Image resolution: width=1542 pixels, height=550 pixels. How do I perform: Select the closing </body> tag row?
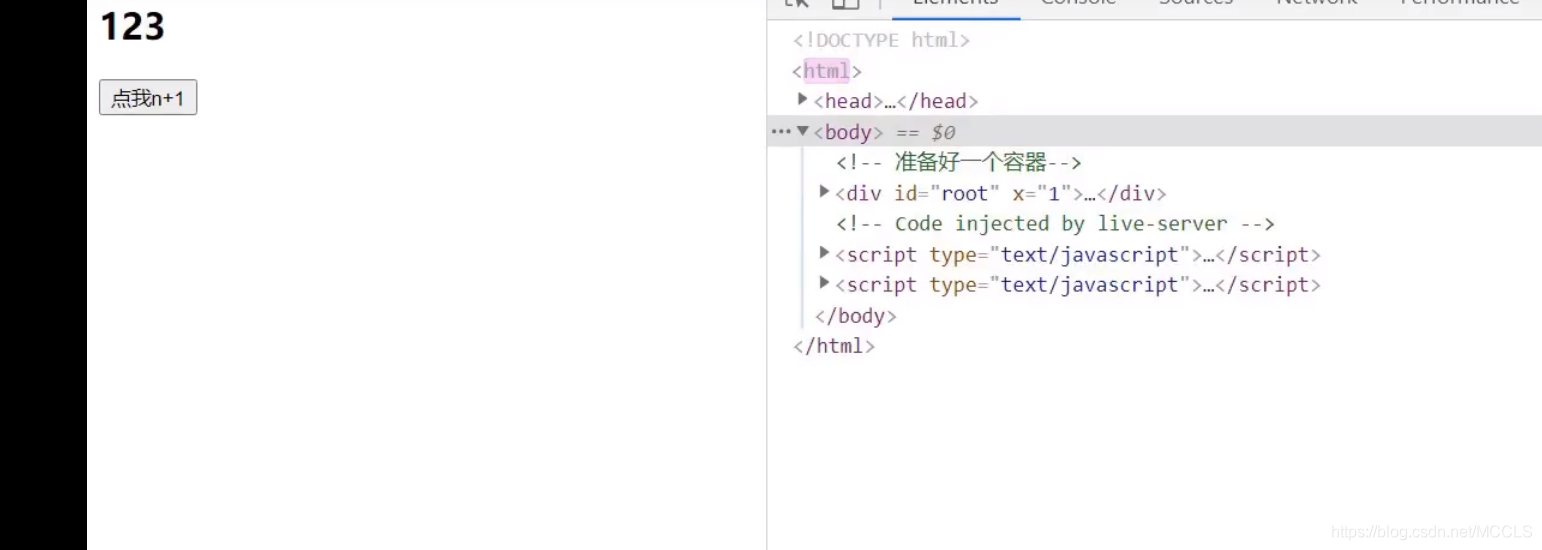pos(855,316)
